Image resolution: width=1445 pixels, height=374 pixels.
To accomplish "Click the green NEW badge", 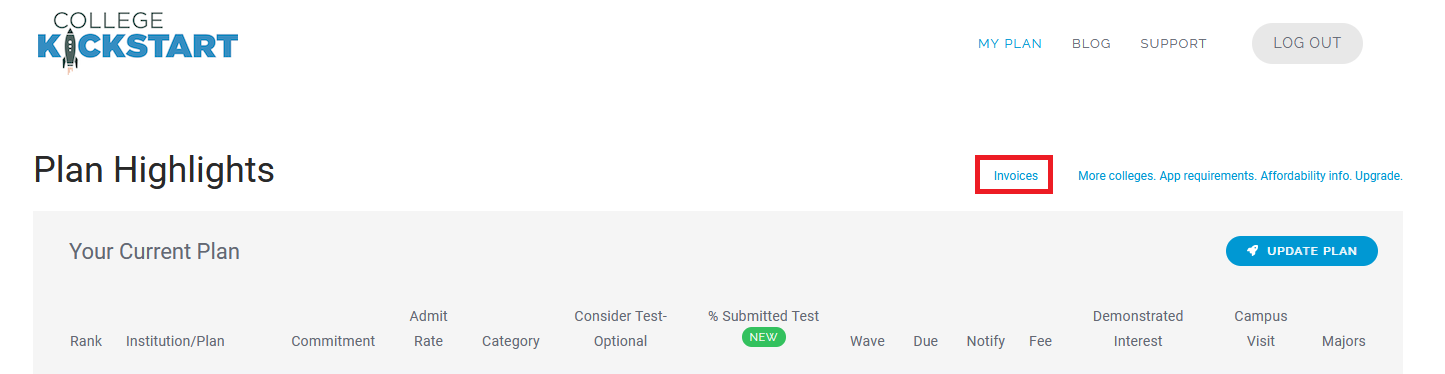I will 763,337.
